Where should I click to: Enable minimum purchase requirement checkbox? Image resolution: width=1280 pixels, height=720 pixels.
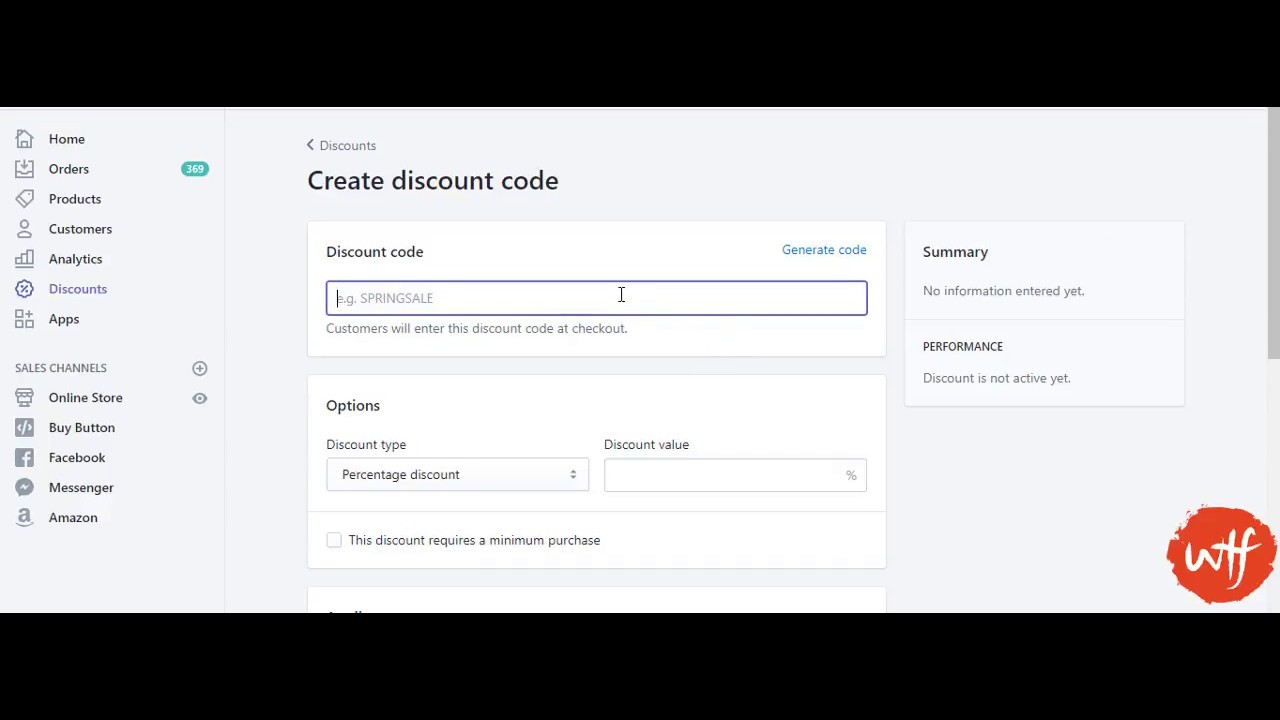pyautogui.click(x=334, y=540)
